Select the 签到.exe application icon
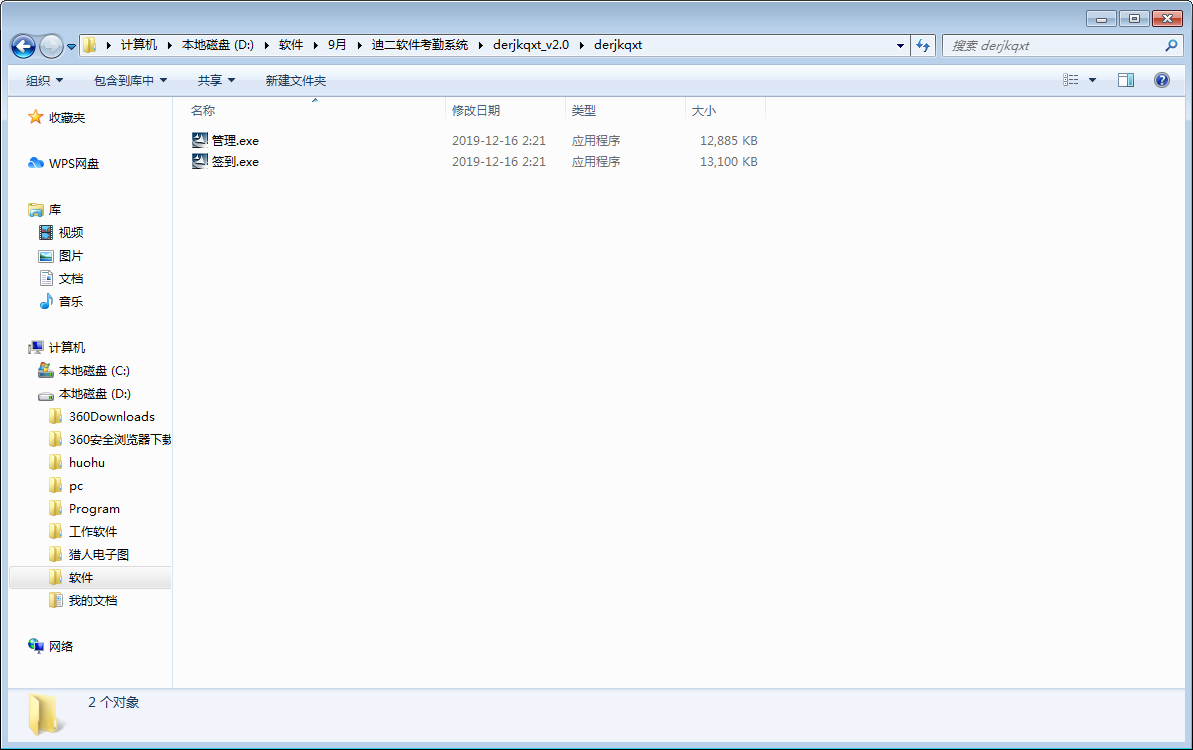1193x750 pixels. click(200, 161)
